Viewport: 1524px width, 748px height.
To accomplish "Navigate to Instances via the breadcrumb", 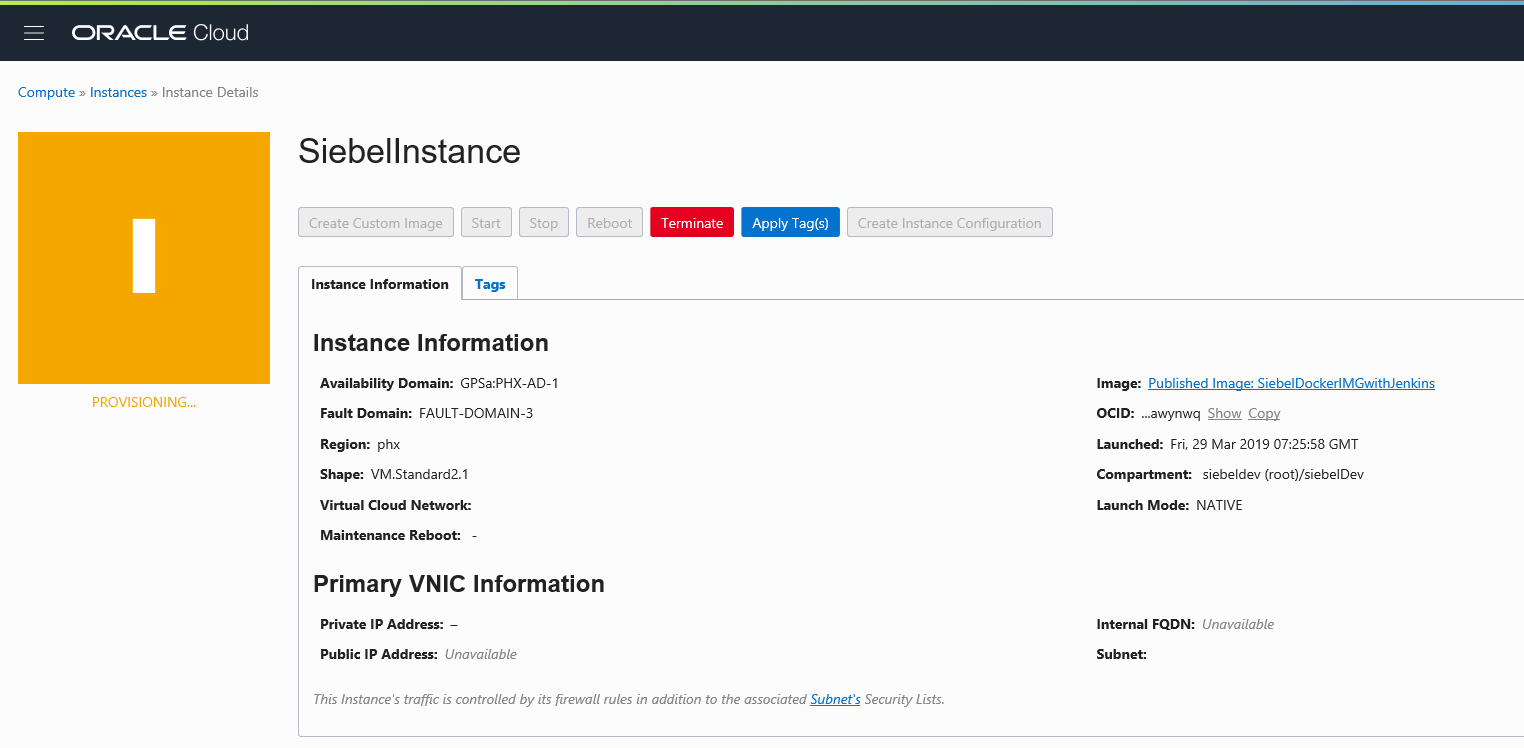I will click(118, 92).
